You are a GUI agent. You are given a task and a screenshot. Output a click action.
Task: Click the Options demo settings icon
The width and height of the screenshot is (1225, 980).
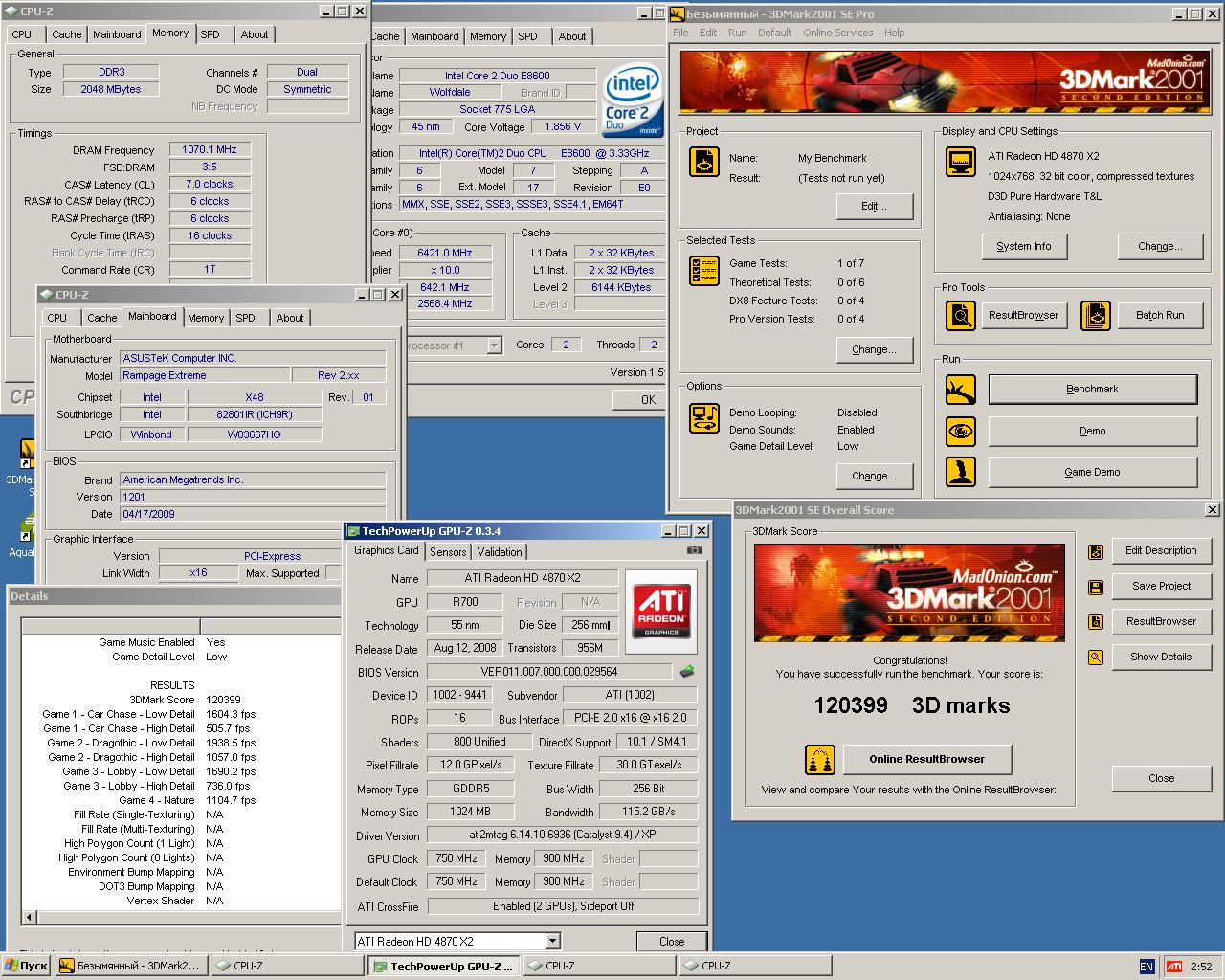tap(704, 418)
